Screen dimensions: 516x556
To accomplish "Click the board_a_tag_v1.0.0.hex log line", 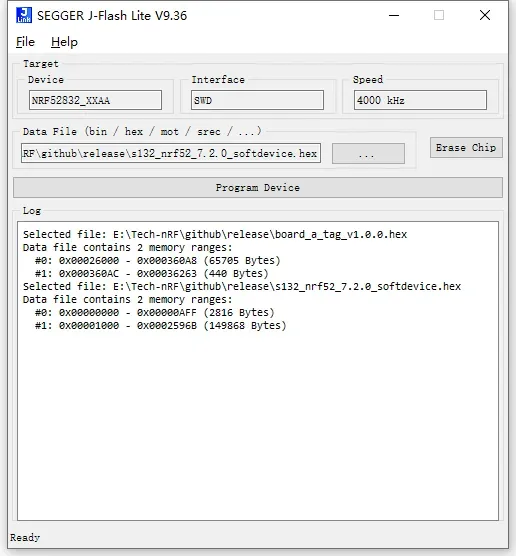I will pos(215,234).
